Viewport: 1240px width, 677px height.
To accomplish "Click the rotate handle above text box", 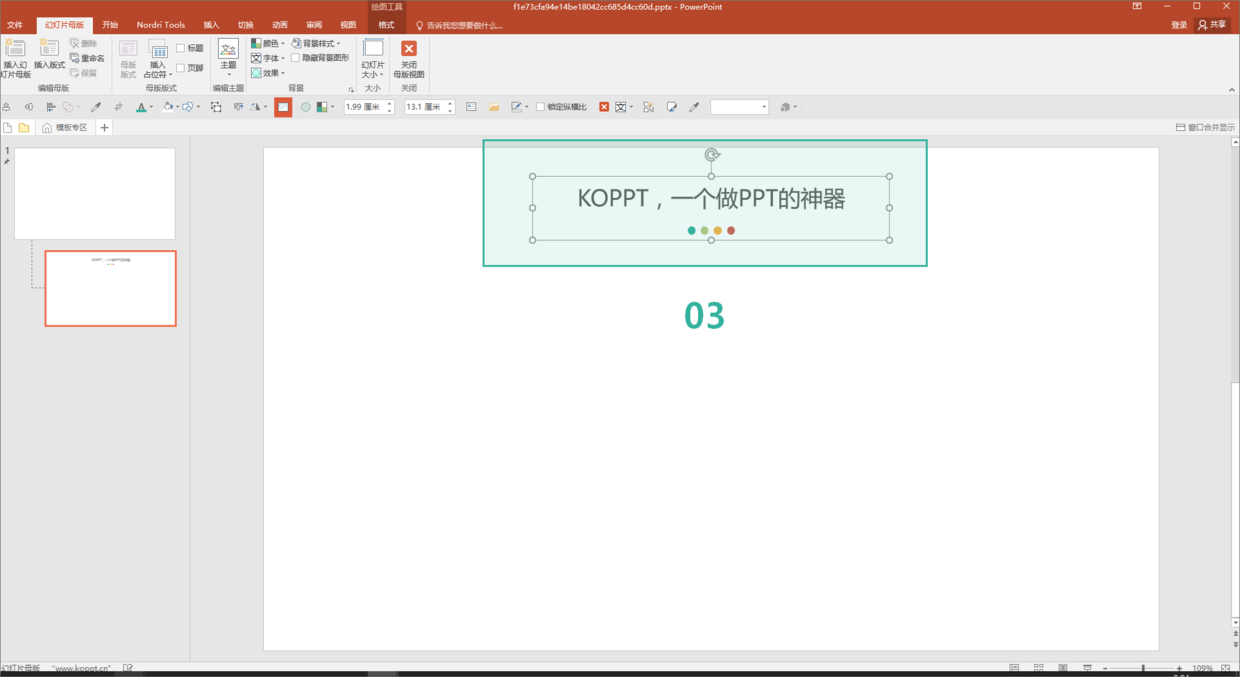I will tap(711, 154).
